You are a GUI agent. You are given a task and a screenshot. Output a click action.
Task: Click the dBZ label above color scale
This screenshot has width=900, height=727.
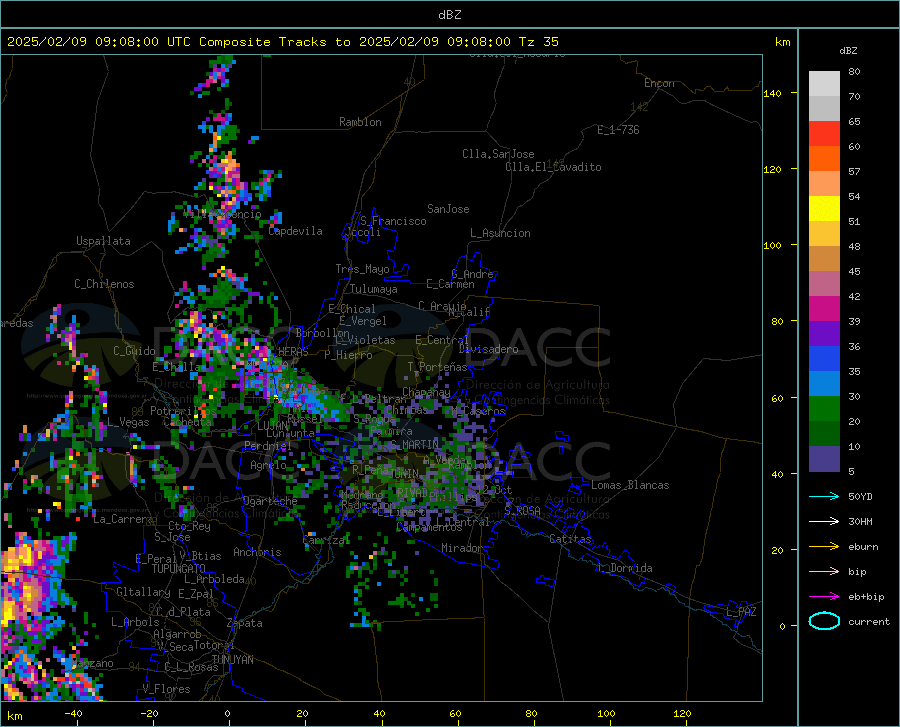tap(848, 50)
